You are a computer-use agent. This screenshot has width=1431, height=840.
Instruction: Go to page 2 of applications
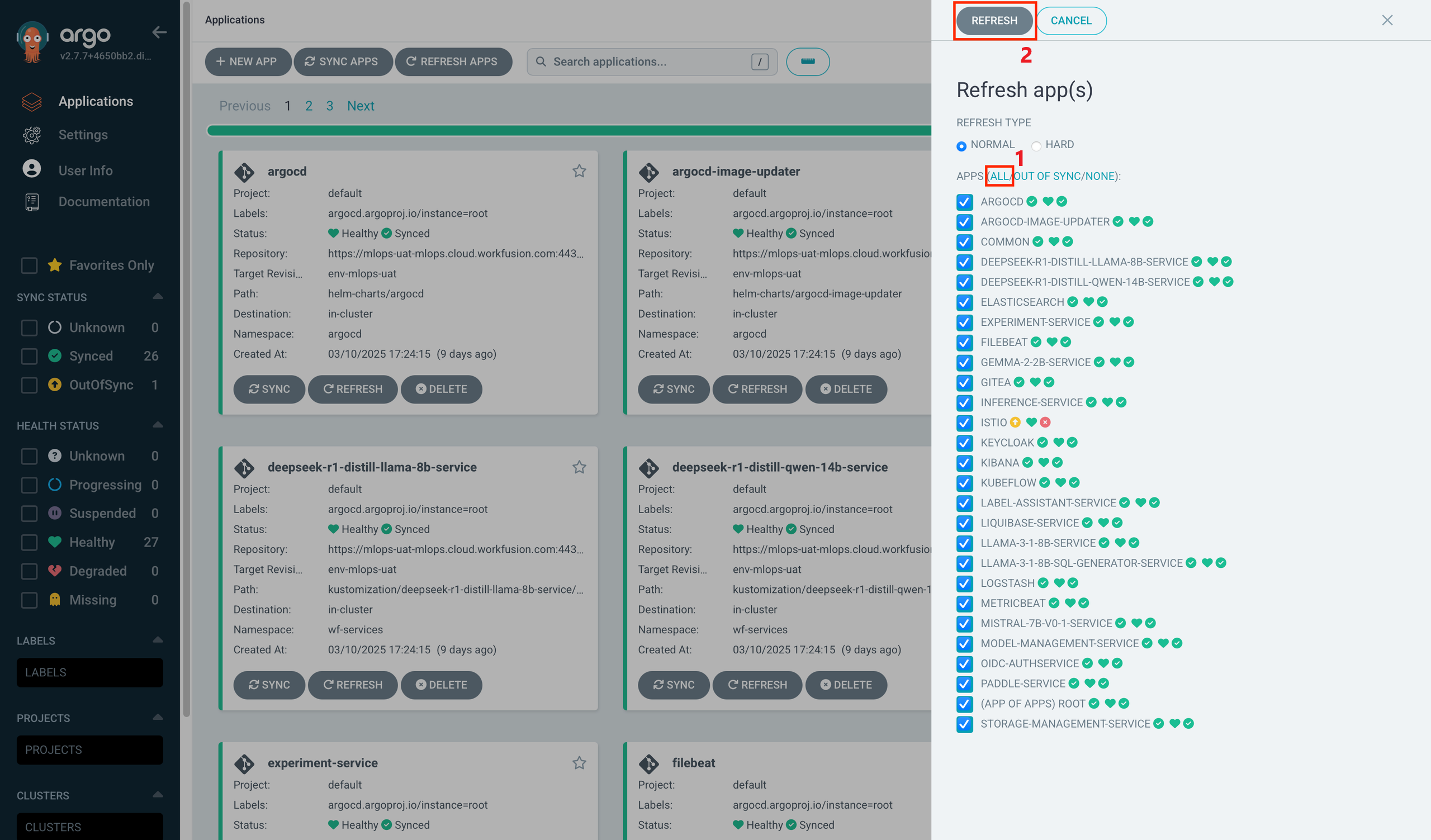pos(309,106)
